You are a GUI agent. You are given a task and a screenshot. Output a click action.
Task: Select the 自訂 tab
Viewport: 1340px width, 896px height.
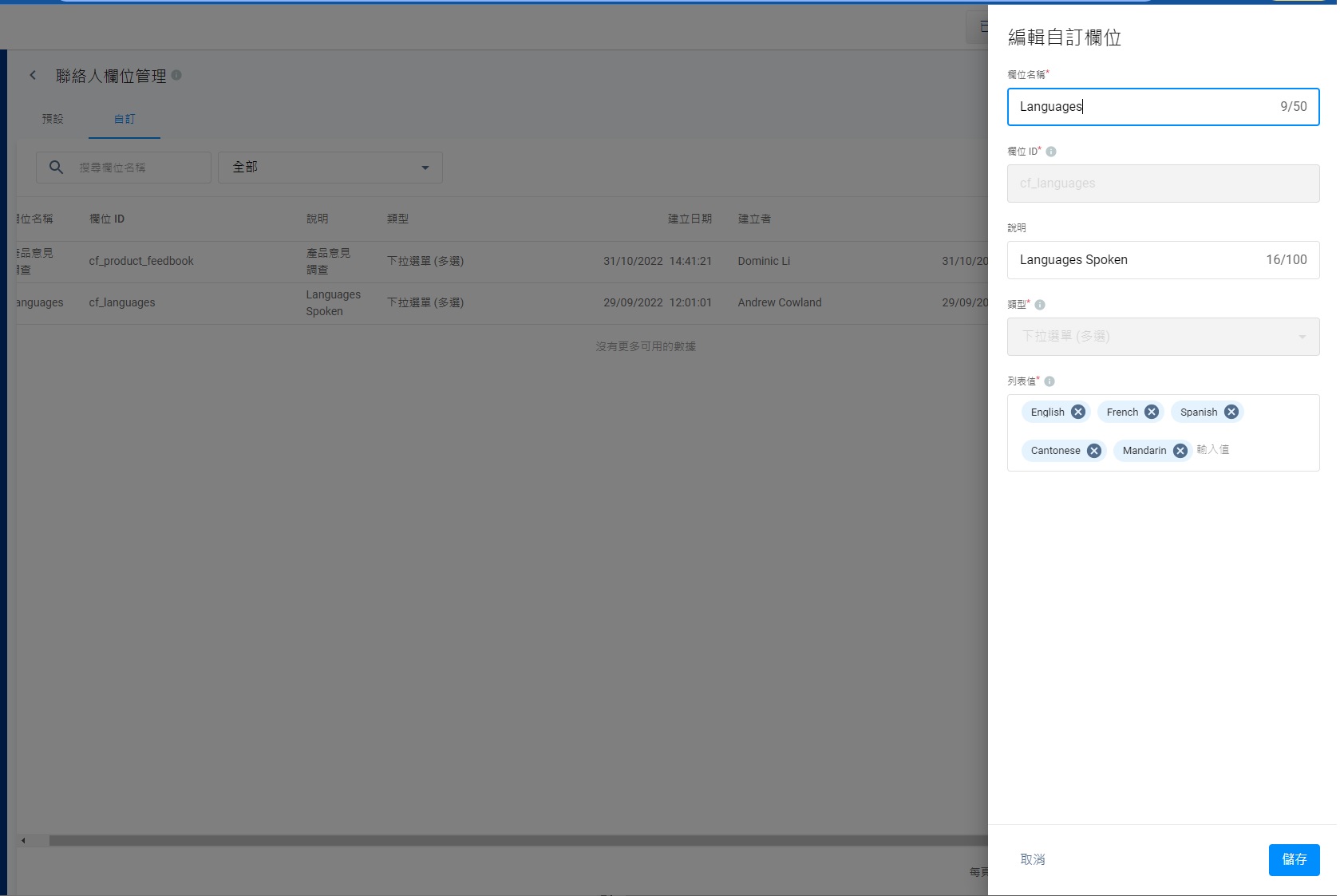pyautogui.click(x=125, y=119)
